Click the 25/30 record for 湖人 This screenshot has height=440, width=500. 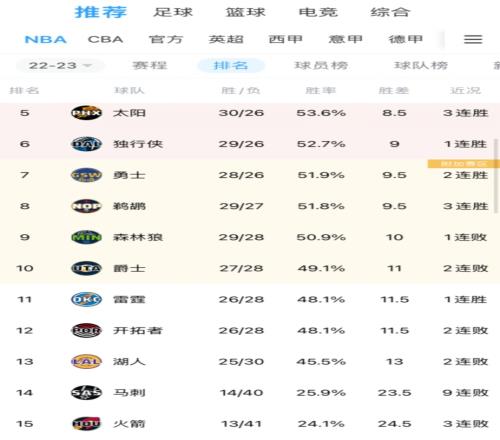click(x=241, y=362)
